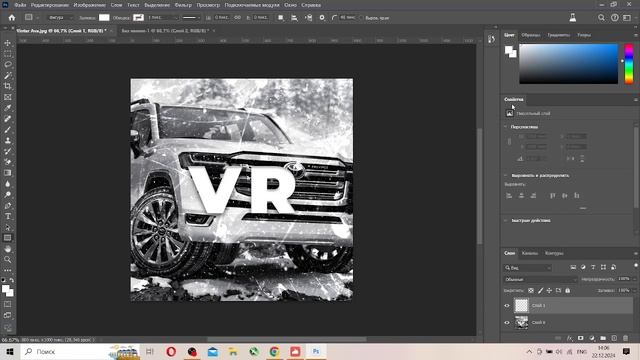
Task: Open the search icon in options bar
Action: click(601, 18)
